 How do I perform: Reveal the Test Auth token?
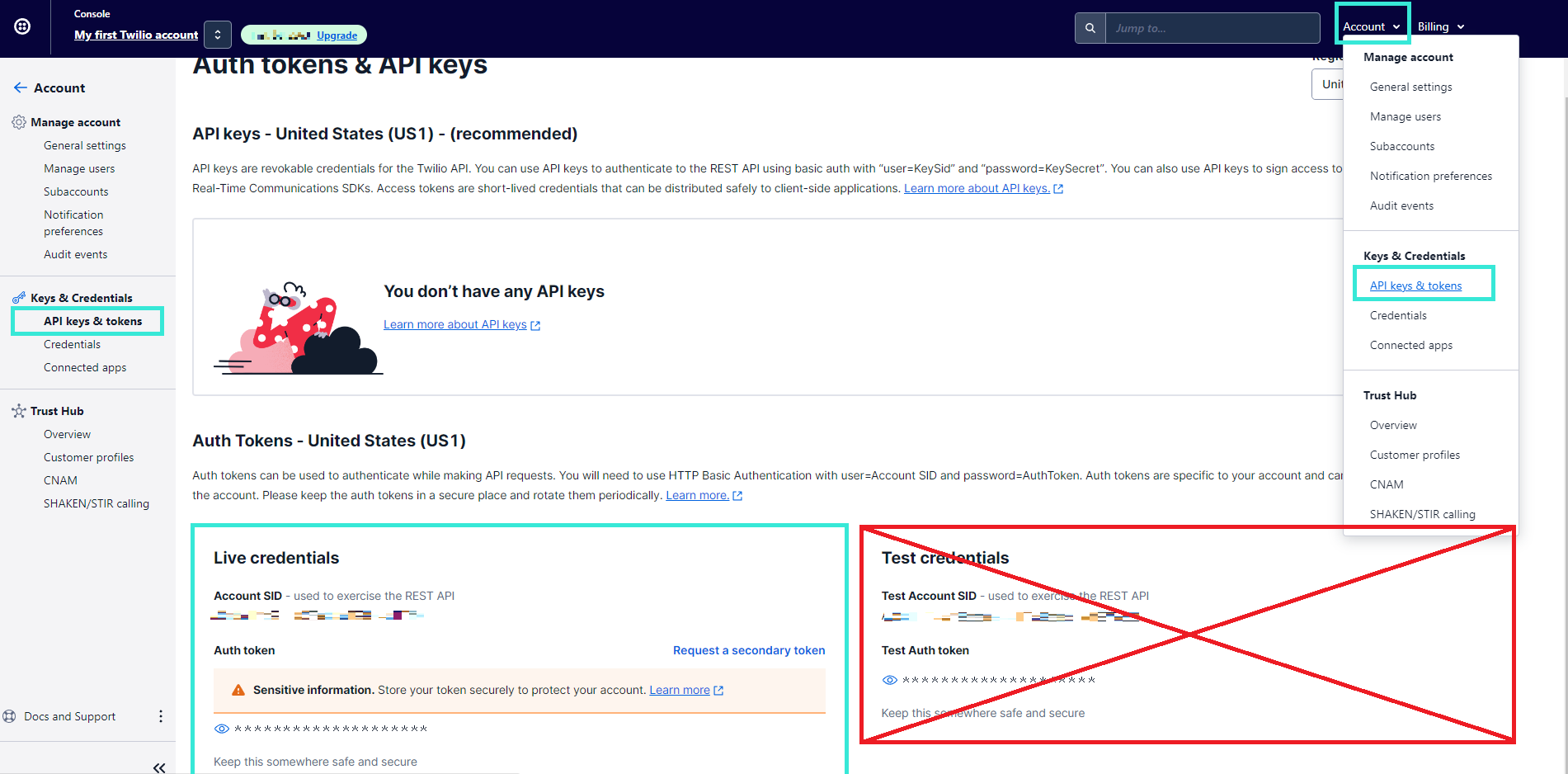889,680
